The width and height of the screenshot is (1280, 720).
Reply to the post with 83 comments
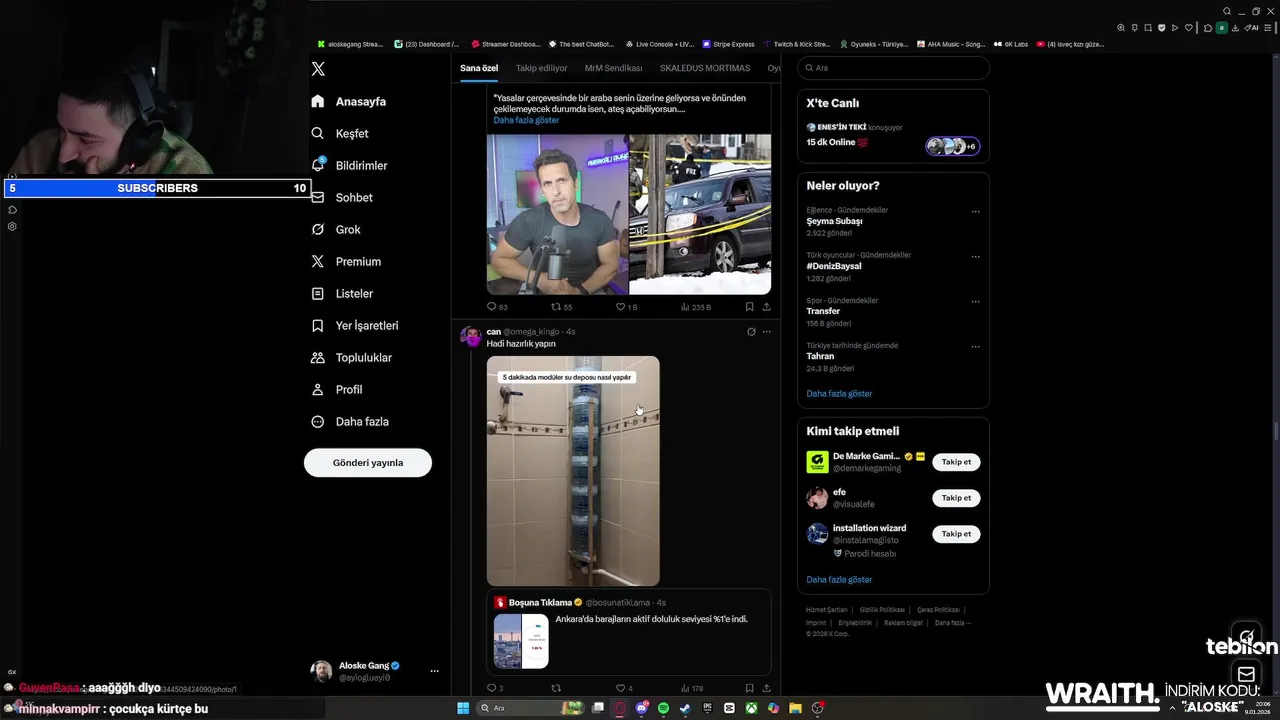click(x=497, y=307)
